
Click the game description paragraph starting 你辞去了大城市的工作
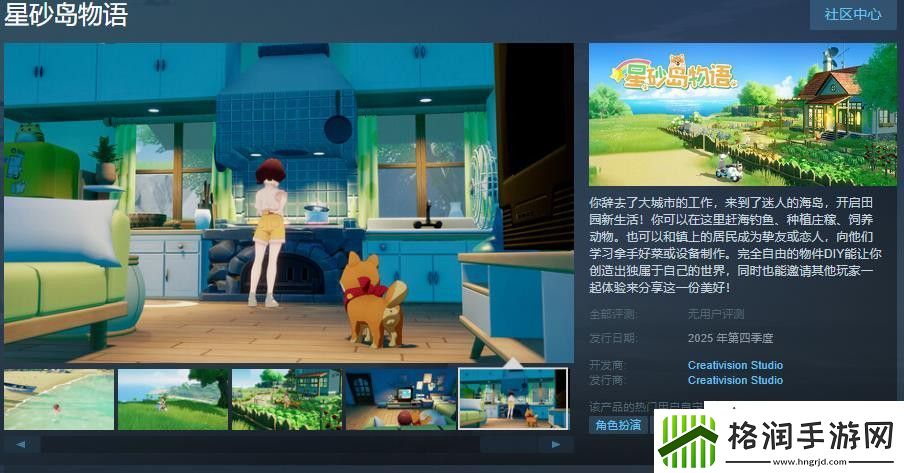[735, 245]
